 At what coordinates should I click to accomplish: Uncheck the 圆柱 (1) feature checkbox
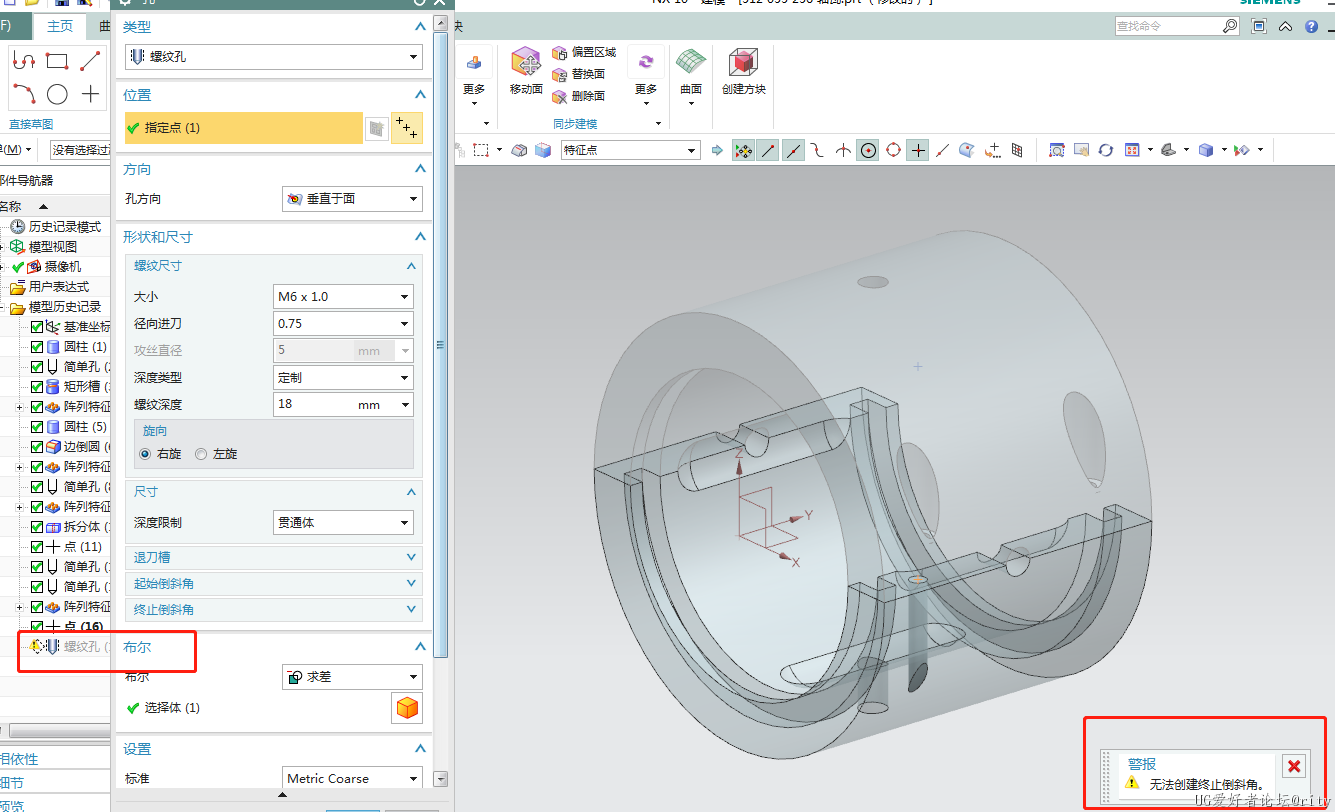point(37,347)
